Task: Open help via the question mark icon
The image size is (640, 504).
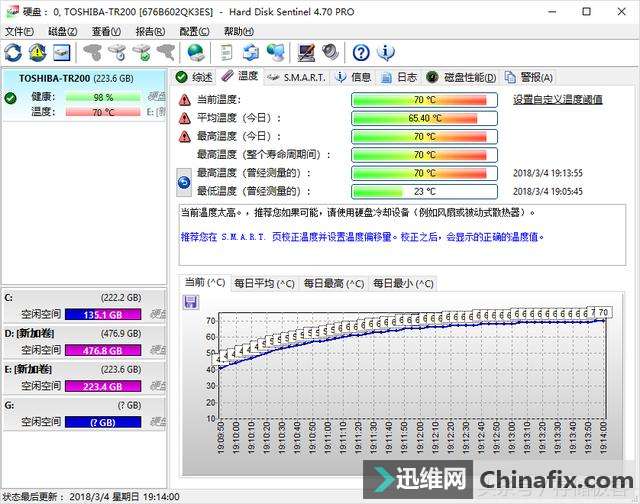Action: pyautogui.click(x=361, y=53)
